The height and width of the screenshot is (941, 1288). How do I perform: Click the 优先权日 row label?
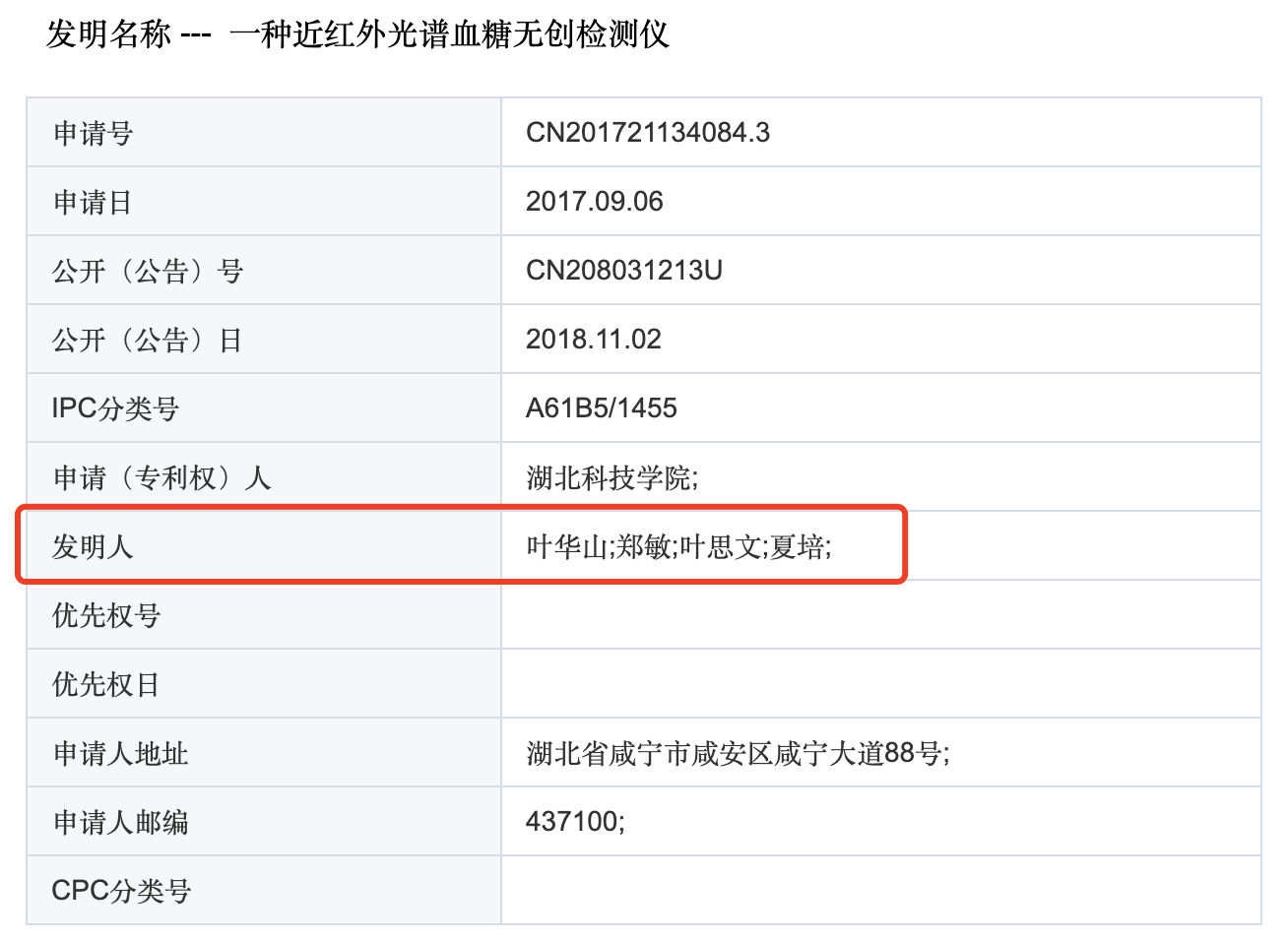(106, 685)
